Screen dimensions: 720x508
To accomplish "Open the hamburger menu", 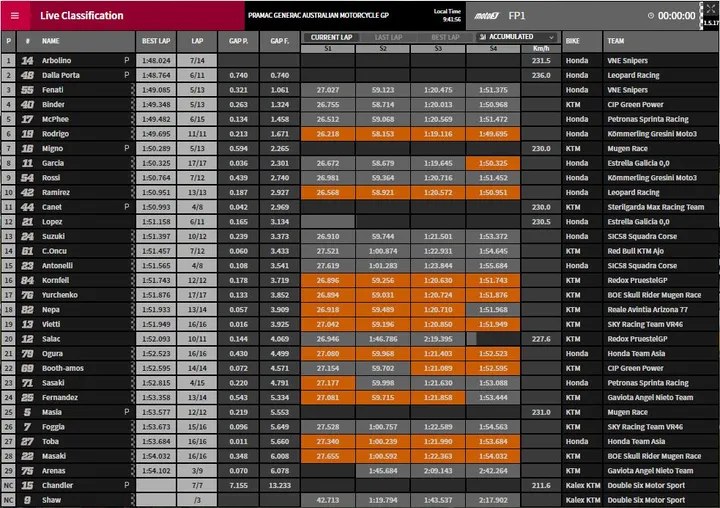I will (x=15, y=16).
